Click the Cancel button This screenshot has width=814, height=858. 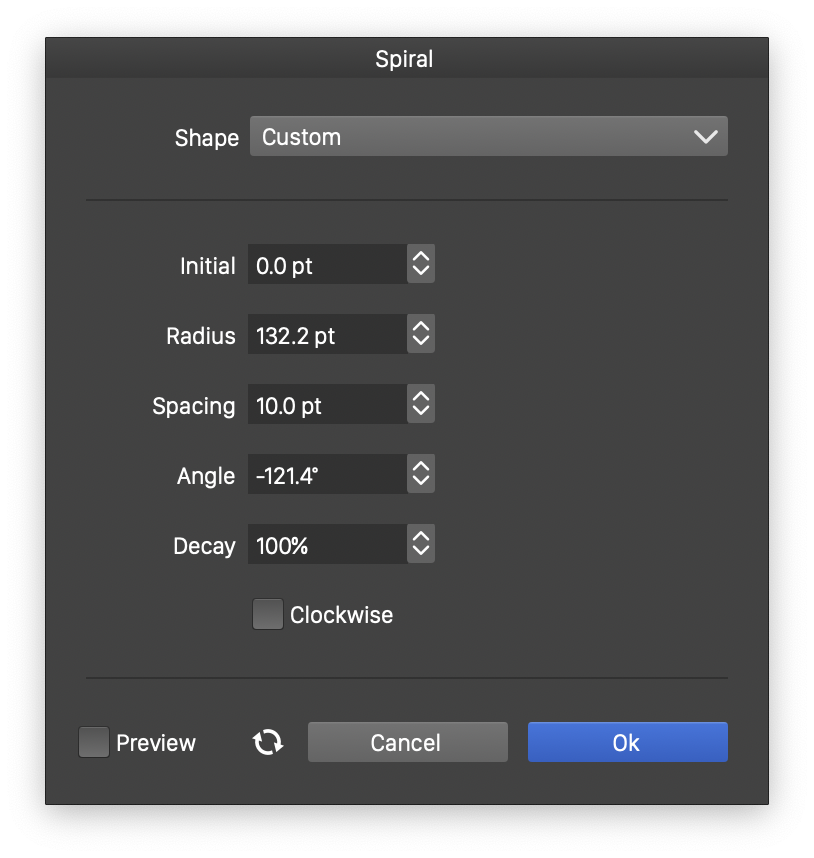[x=408, y=742]
